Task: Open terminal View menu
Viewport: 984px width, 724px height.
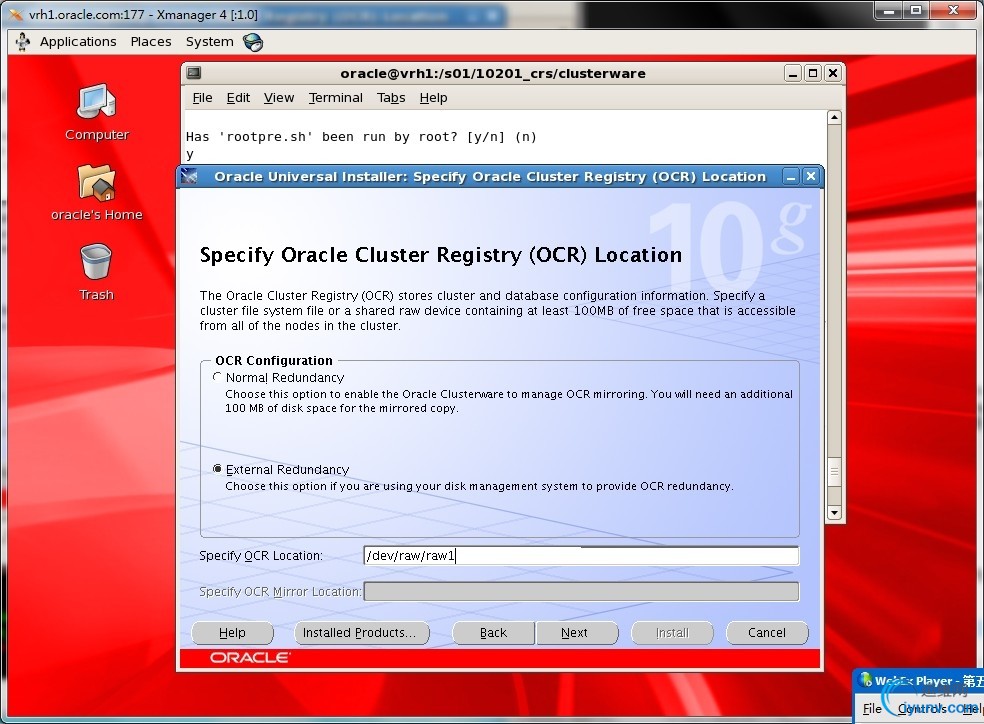Action: [x=279, y=98]
